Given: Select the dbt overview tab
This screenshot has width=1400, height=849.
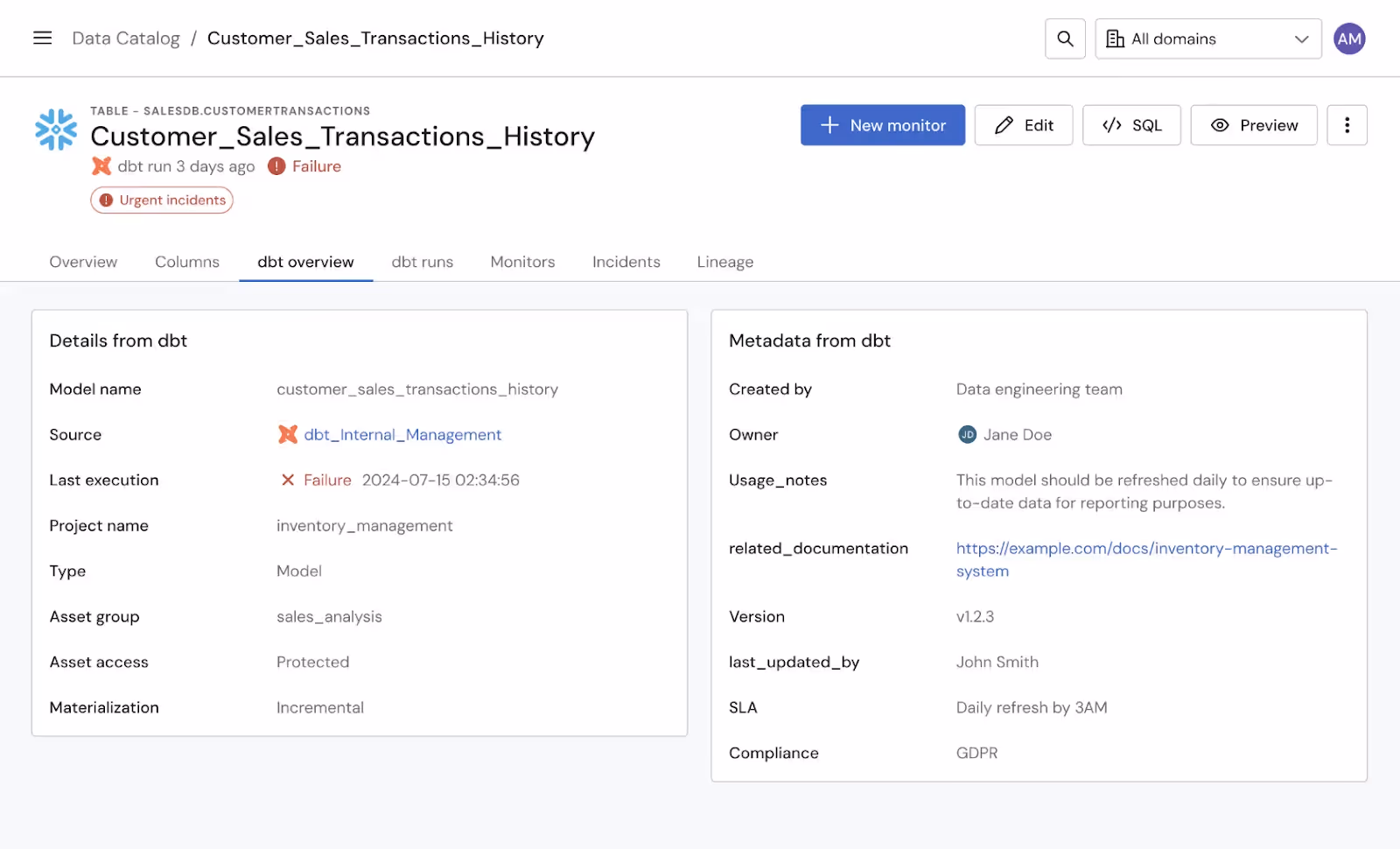Looking at the screenshot, I should coord(305,262).
